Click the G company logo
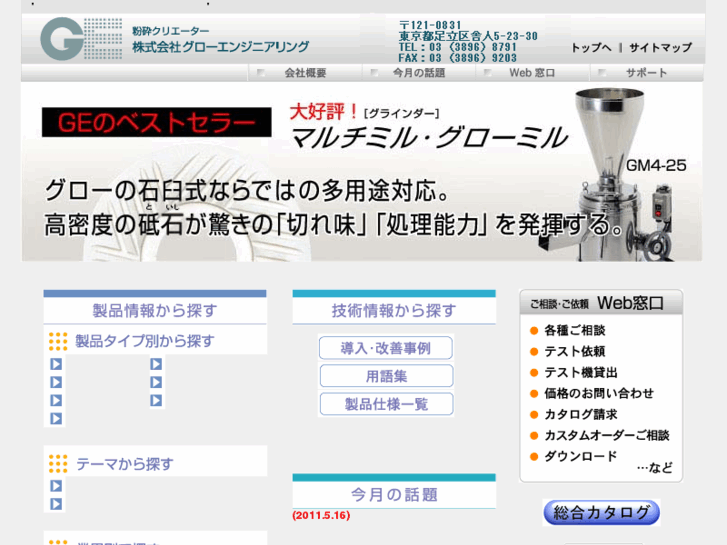Viewport: 727px width, 545px height. pyautogui.click(x=81, y=39)
